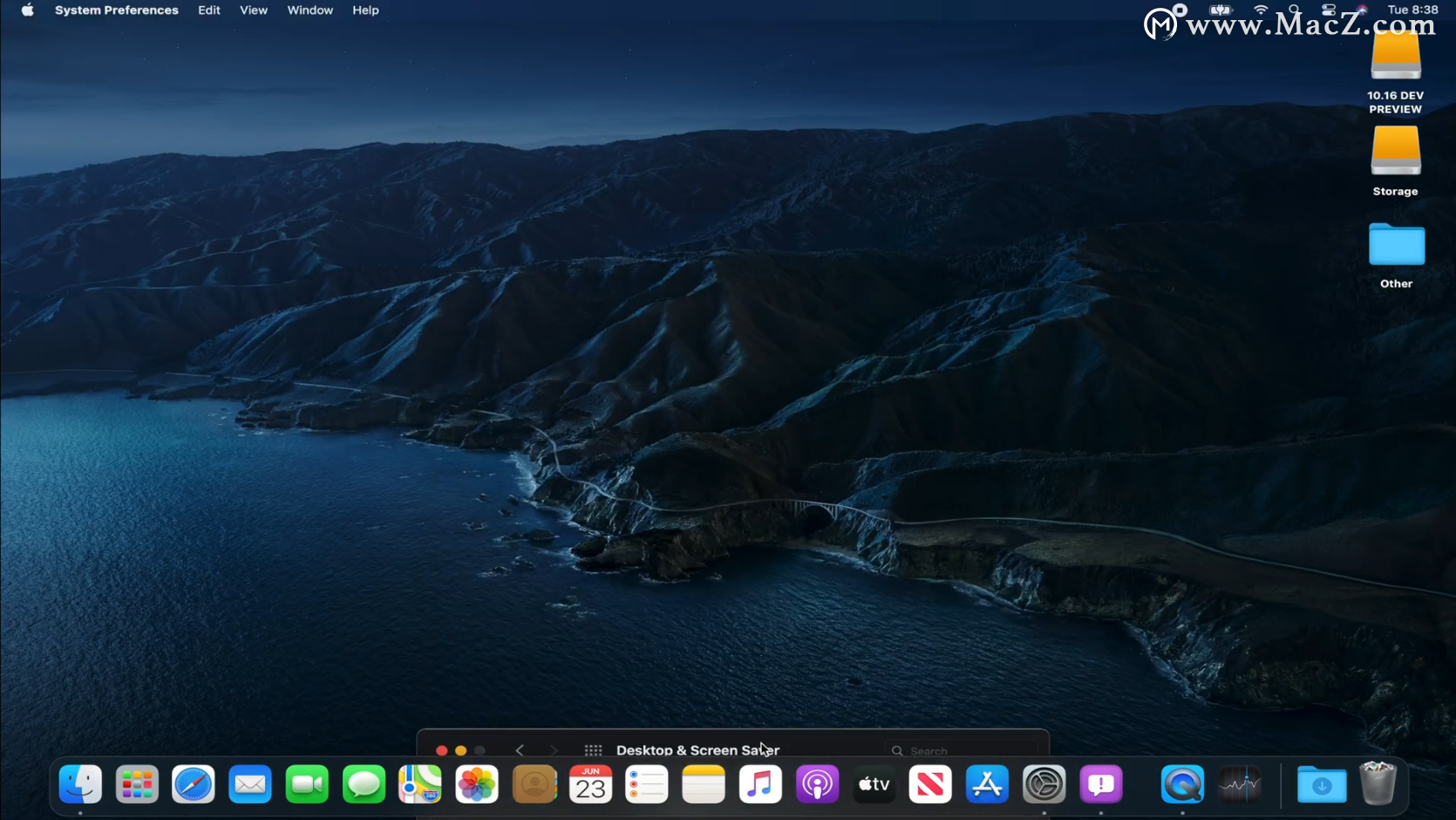Image resolution: width=1456 pixels, height=820 pixels.
Task: Minimize the Desktop & Screen Saver window
Action: tap(461, 750)
